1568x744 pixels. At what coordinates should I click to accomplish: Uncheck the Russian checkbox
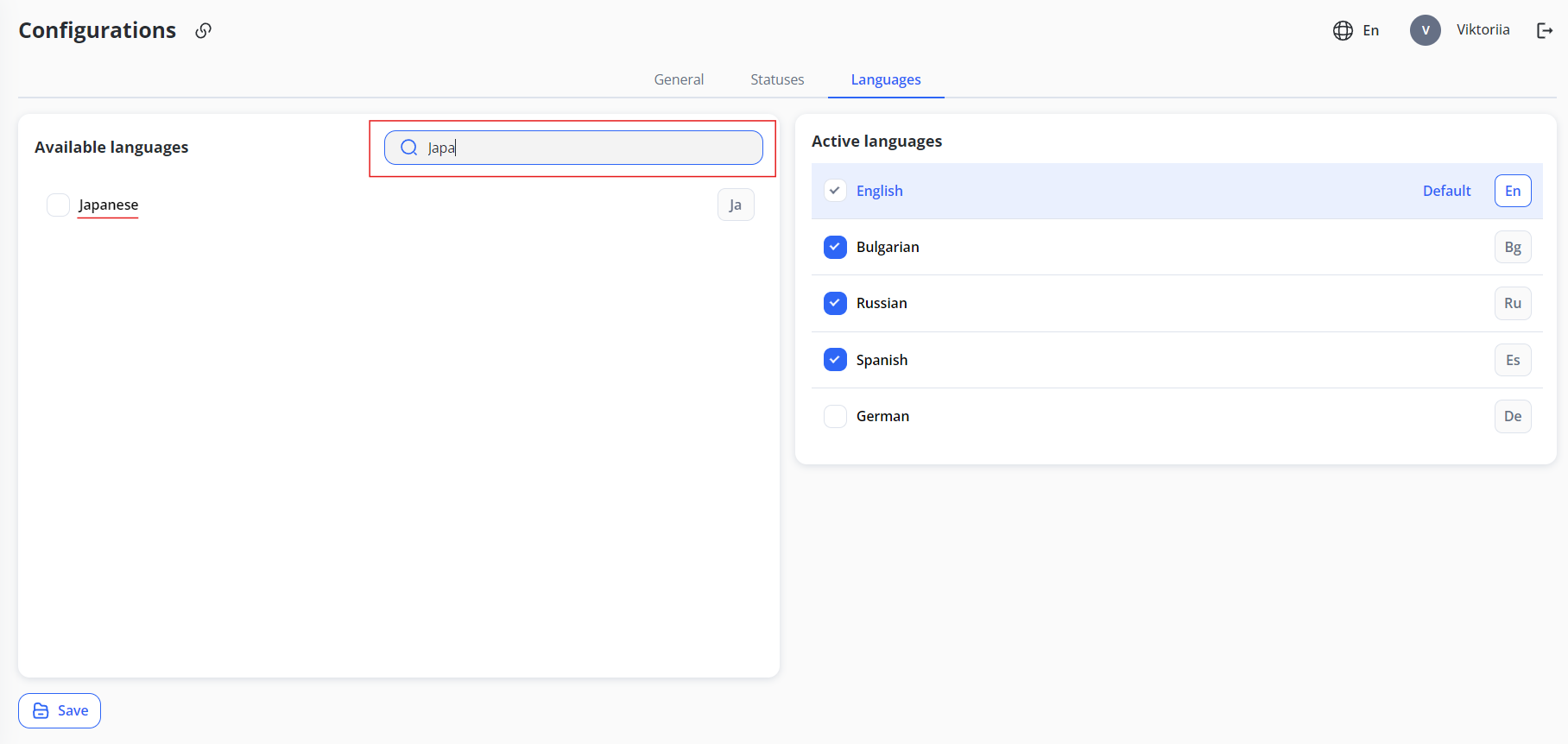click(835, 303)
